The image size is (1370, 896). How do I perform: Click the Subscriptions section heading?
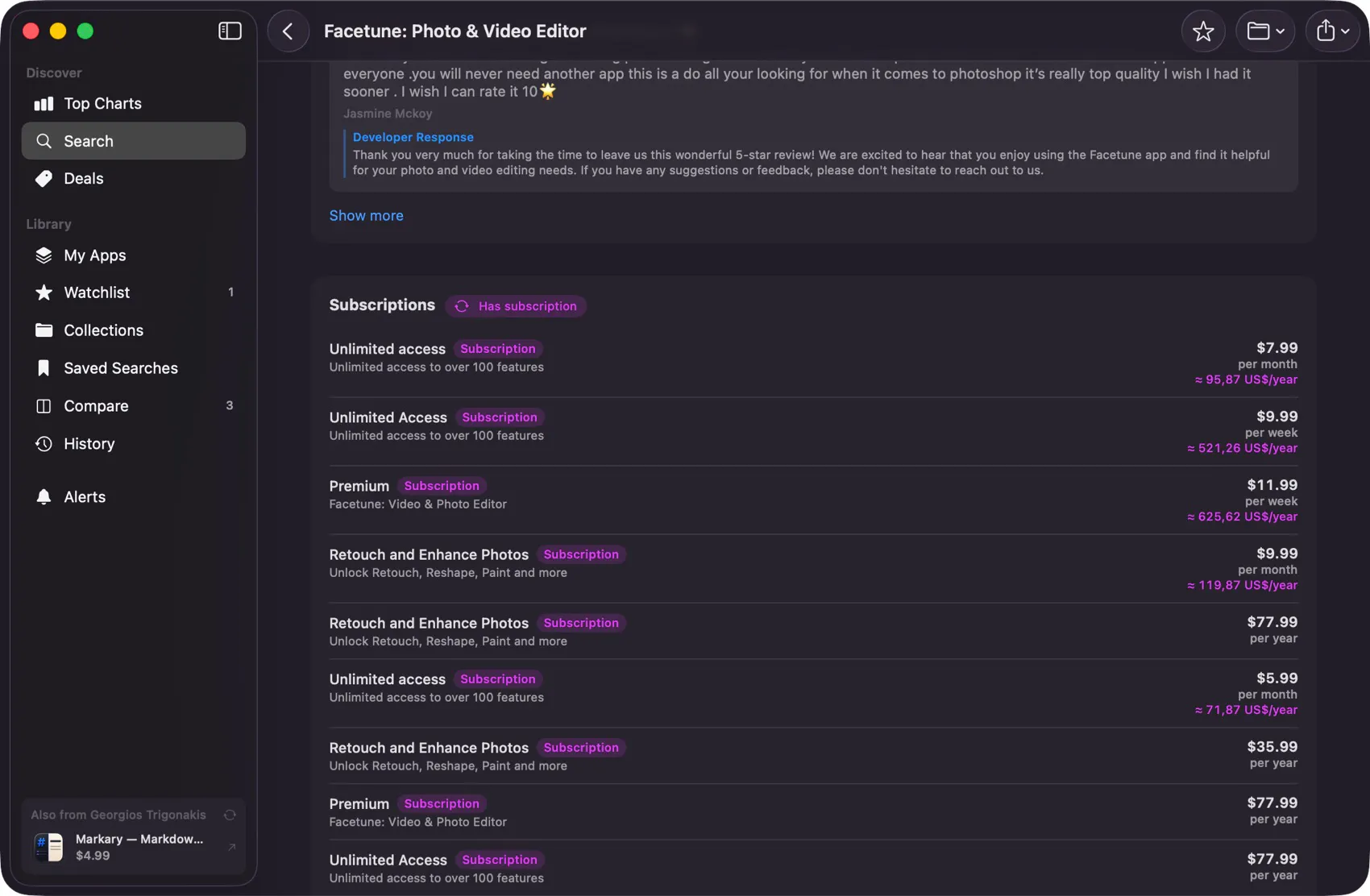pyautogui.click(x=382, y=305)
